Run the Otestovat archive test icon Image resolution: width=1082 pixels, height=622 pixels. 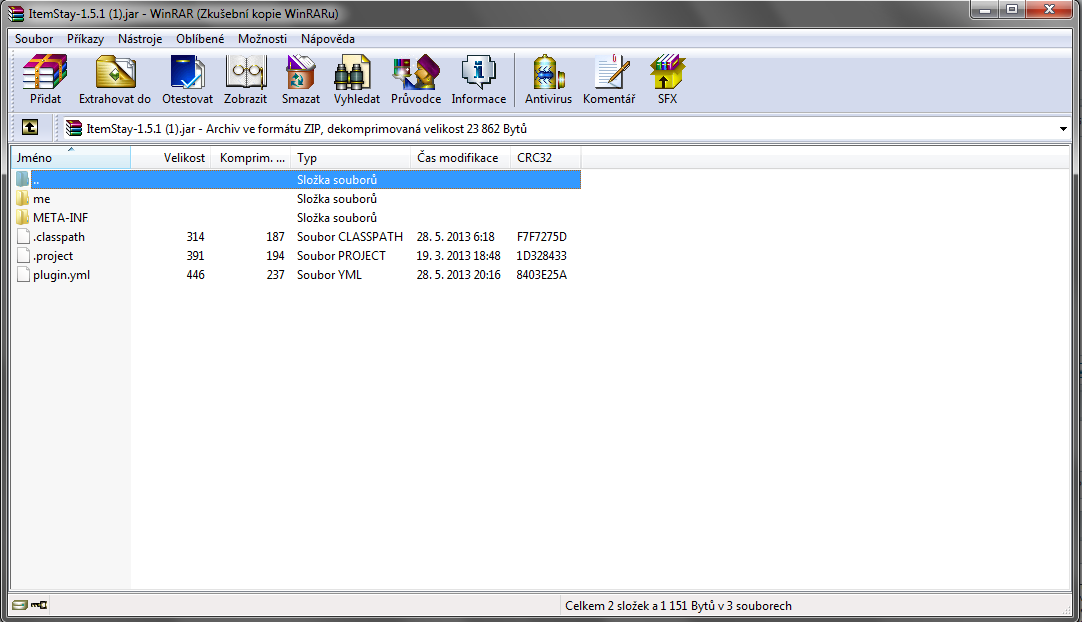[187, 72]
